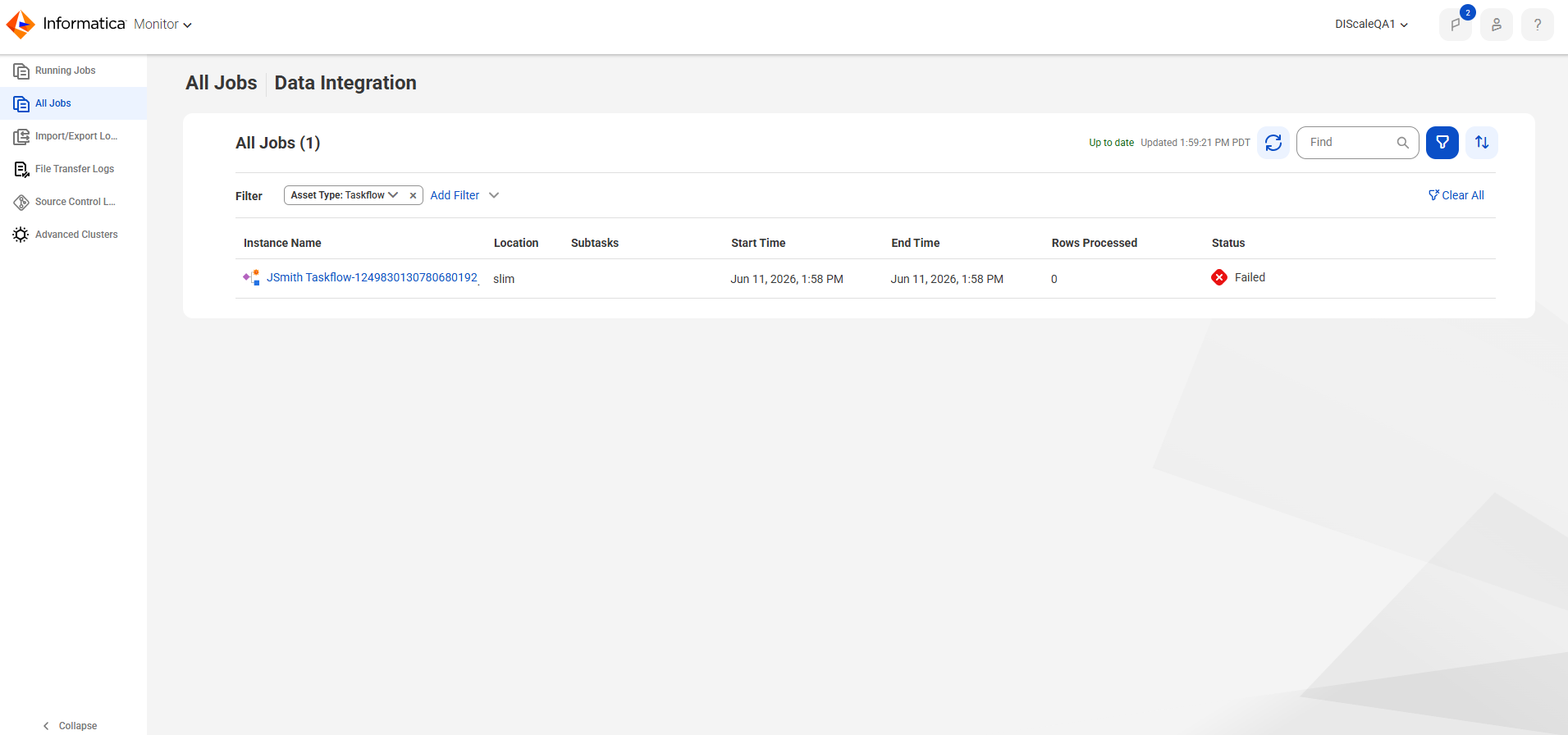Click the Add Filter link
Viewport: 1568px width, 735px height.
pyautogui.click(x=455, y=195)
